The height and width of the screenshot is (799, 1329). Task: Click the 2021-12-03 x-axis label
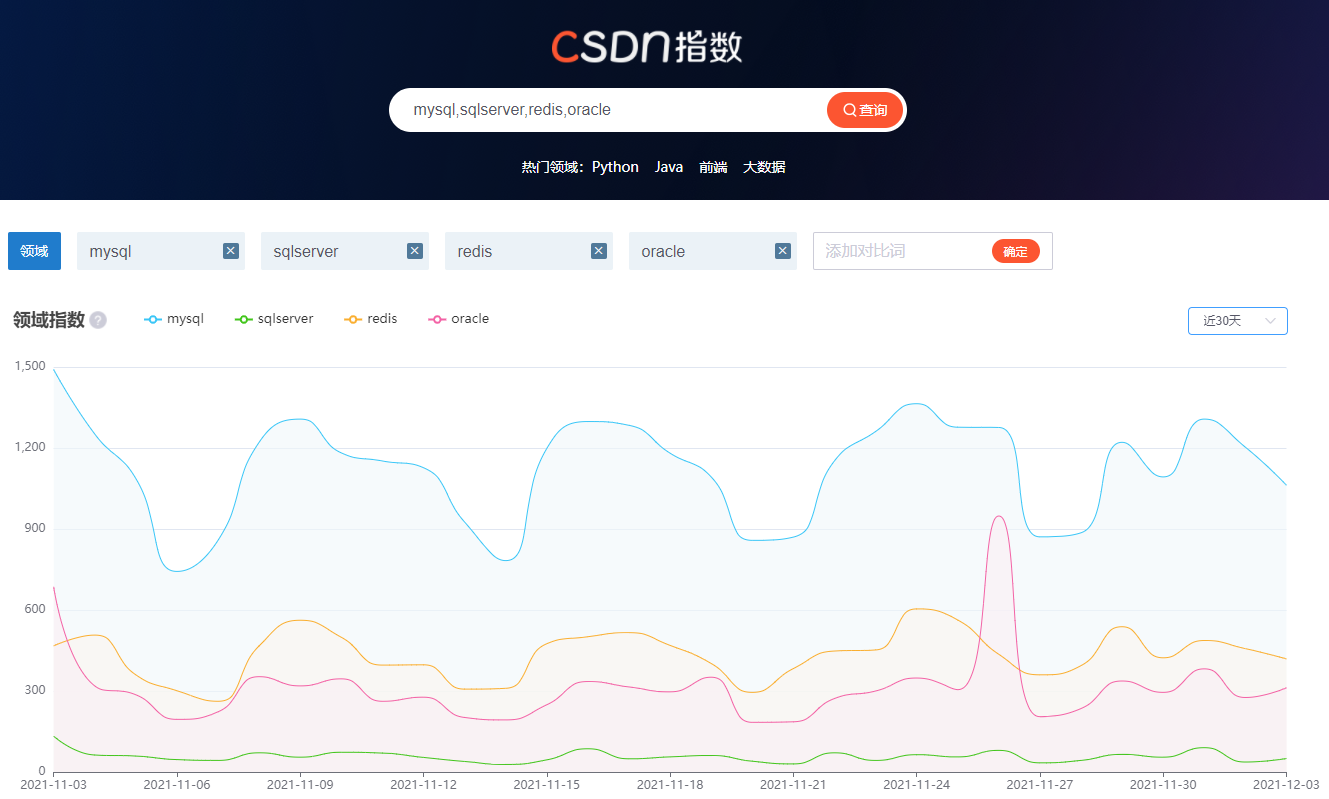(x=1286, y=785)
